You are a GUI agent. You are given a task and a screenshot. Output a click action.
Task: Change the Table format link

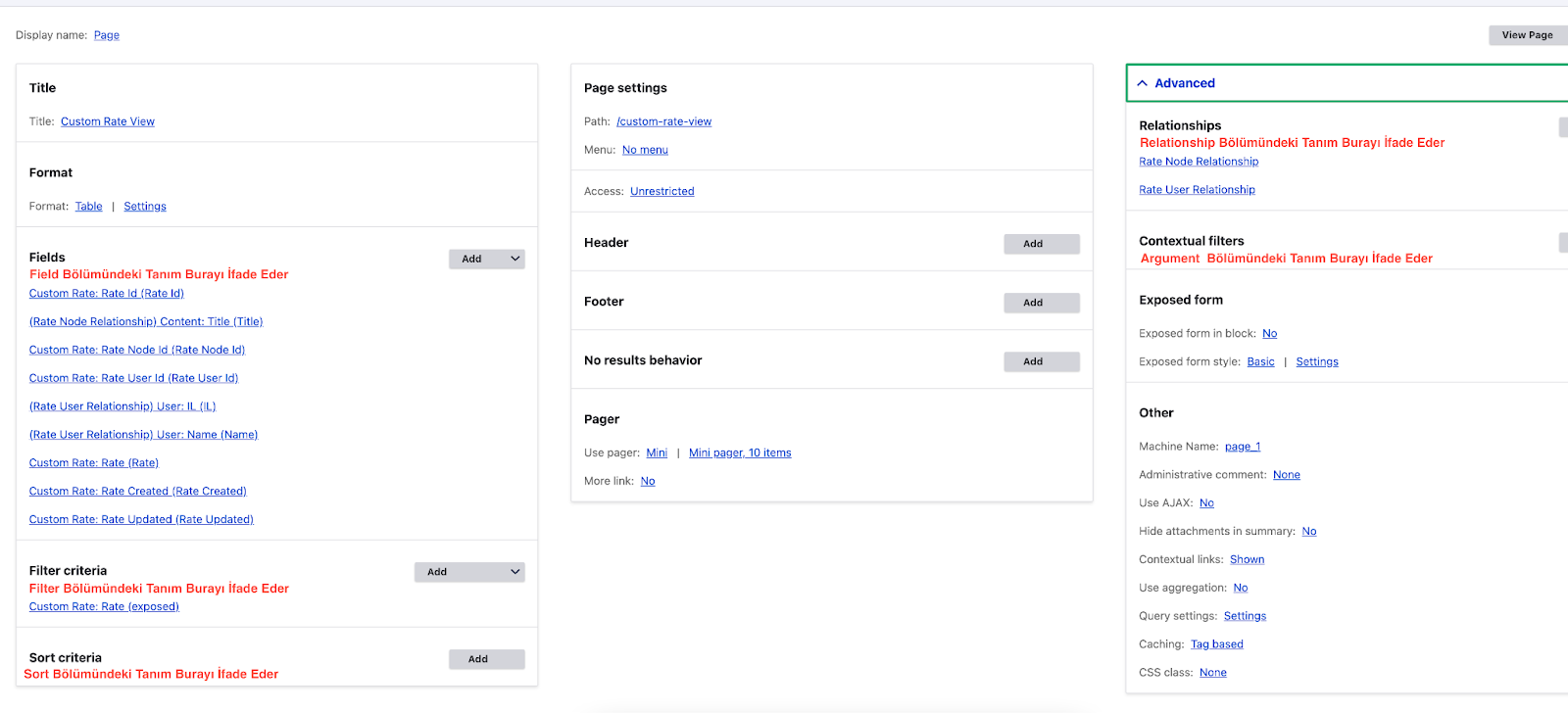(x=88, y=207)
